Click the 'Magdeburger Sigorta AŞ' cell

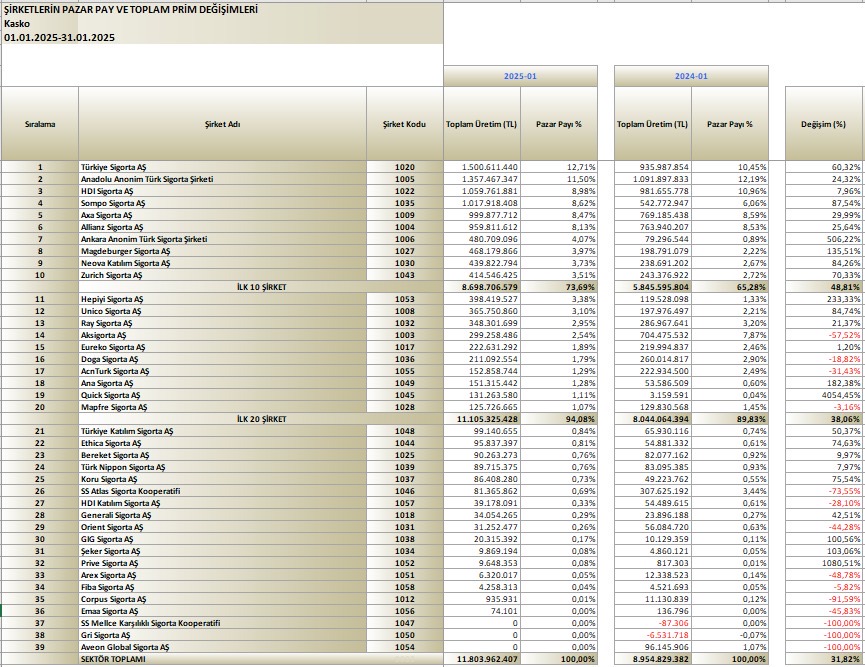click(x=222, y=251)
